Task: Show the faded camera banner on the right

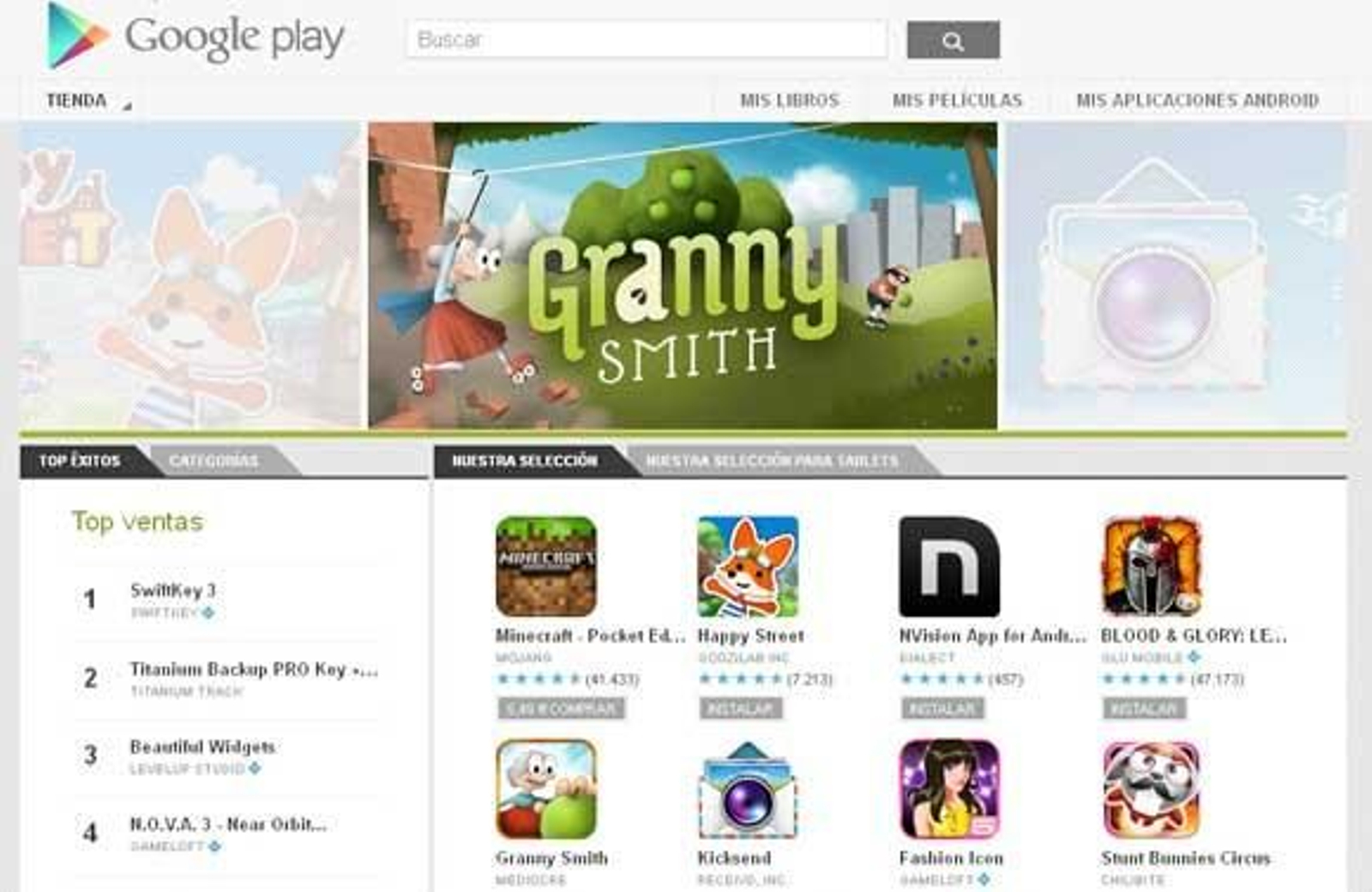Action: 1176,275
